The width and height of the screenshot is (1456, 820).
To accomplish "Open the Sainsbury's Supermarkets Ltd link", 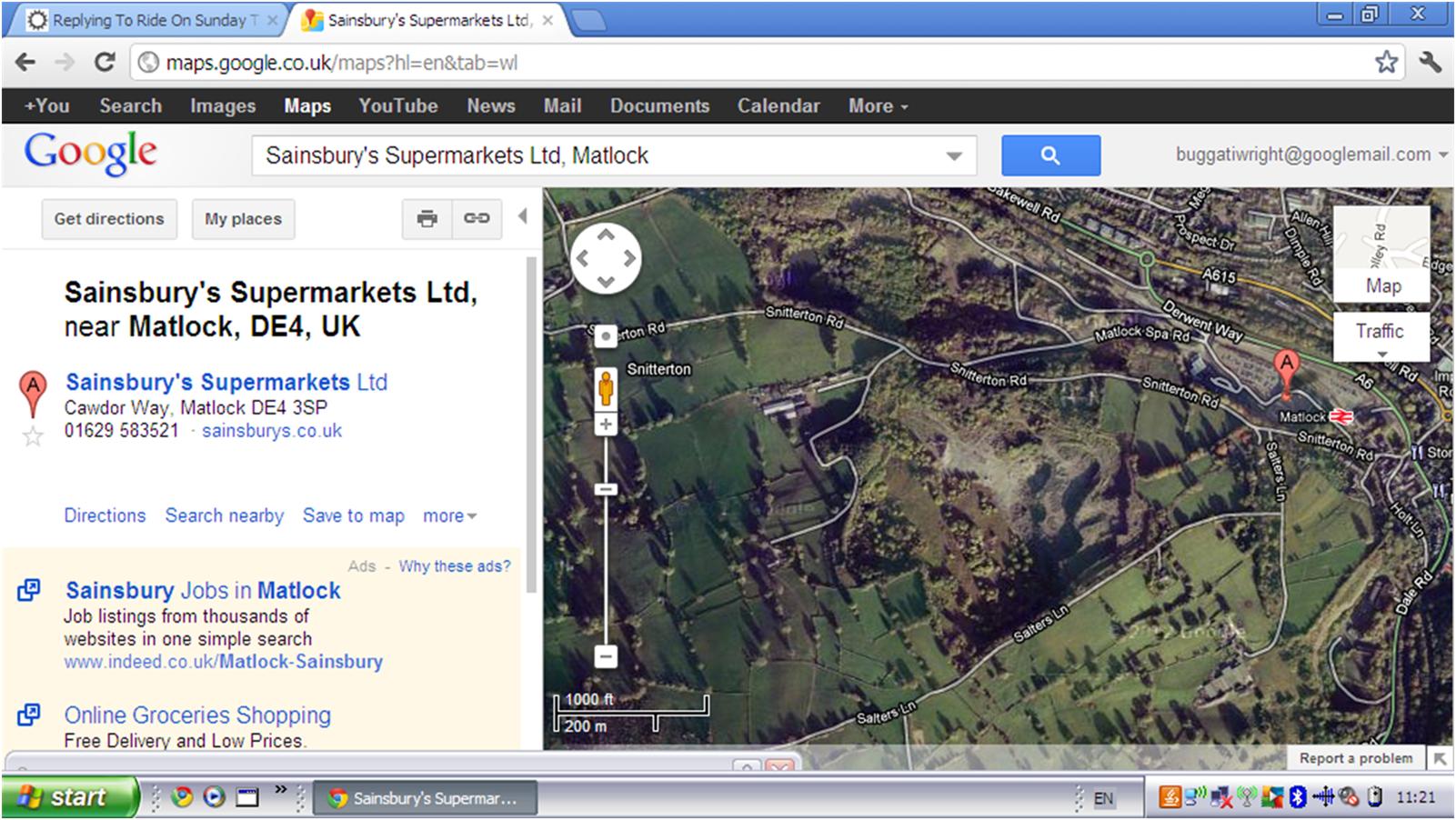I will tap(226, 382).
